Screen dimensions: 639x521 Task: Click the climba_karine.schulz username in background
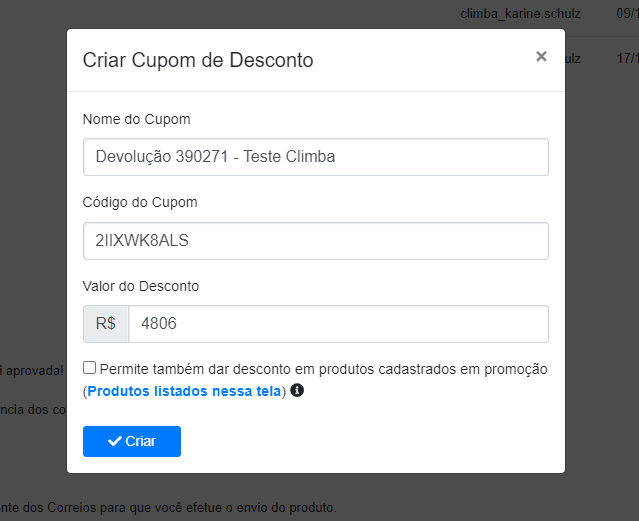click(x=520, y=13)
